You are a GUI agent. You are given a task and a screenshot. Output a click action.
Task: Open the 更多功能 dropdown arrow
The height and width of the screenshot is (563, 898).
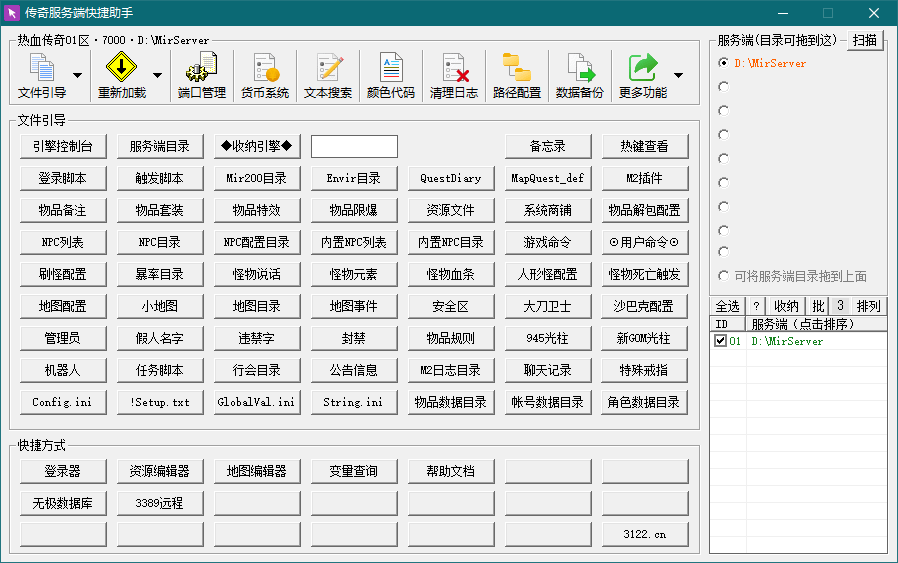pos(679,76)
